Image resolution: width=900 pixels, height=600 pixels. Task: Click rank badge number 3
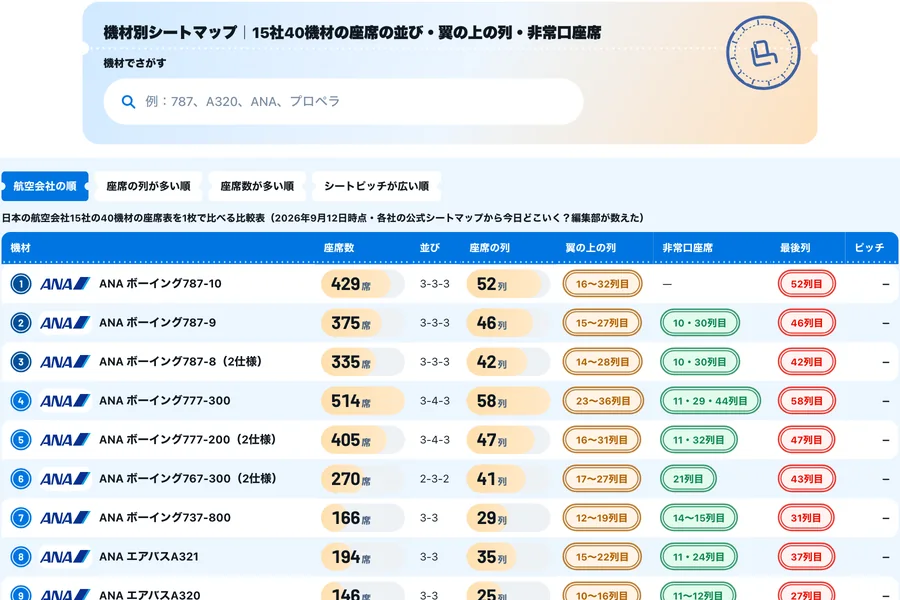click(x=21, y=362)
